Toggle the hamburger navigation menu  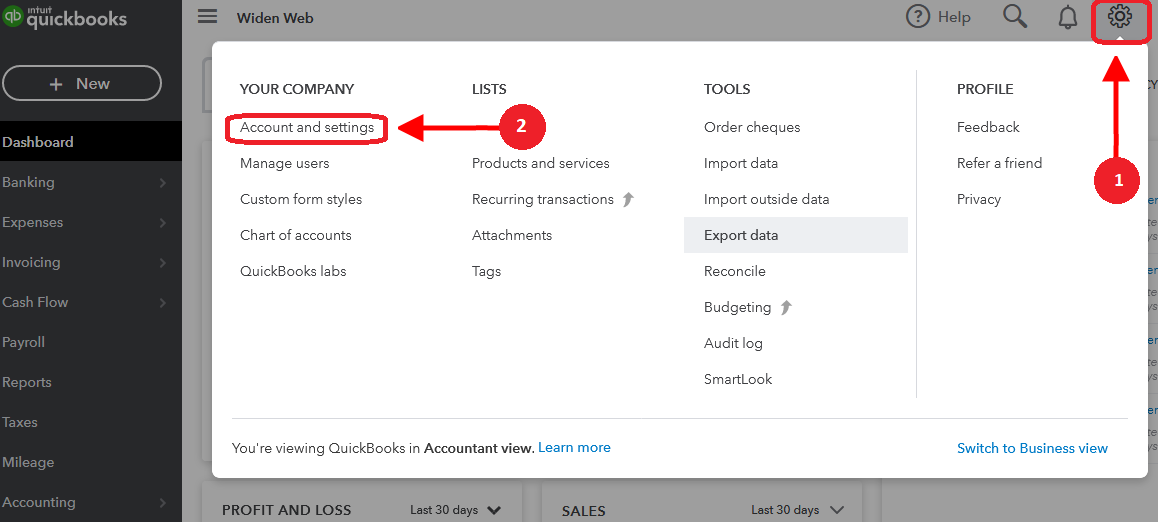click(x=207, y=17)
